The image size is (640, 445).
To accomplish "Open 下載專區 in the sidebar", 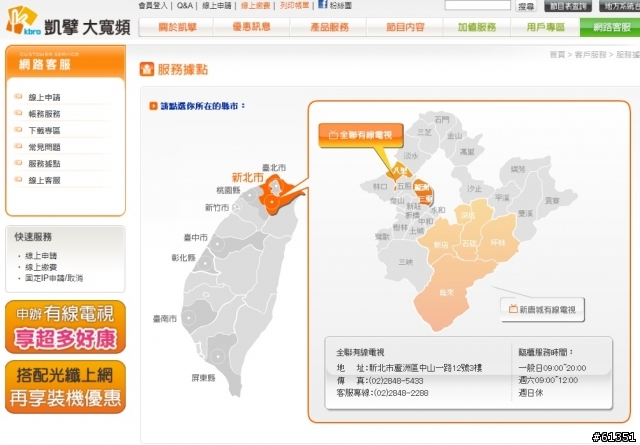I will click(44, 131).
